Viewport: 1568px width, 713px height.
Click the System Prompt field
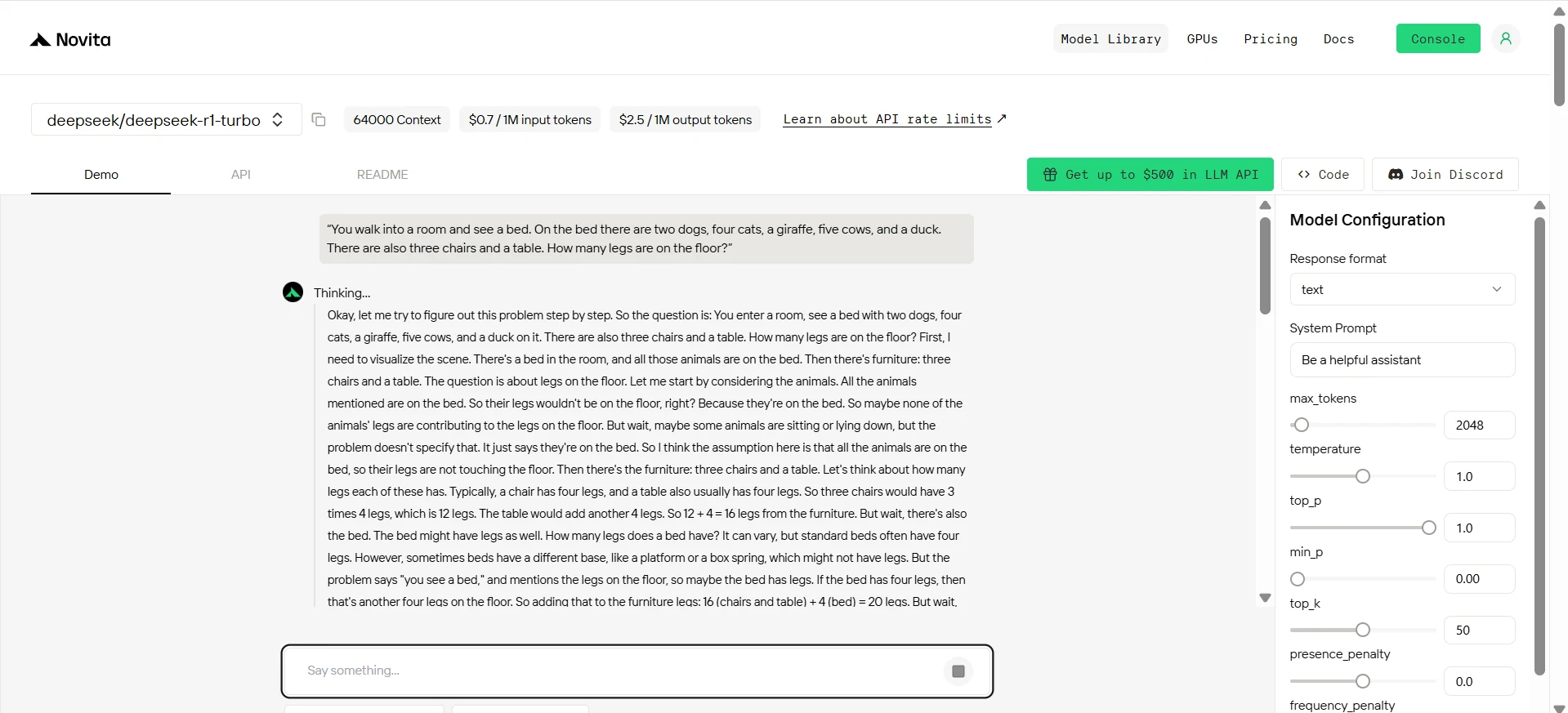pos(1402,360)
